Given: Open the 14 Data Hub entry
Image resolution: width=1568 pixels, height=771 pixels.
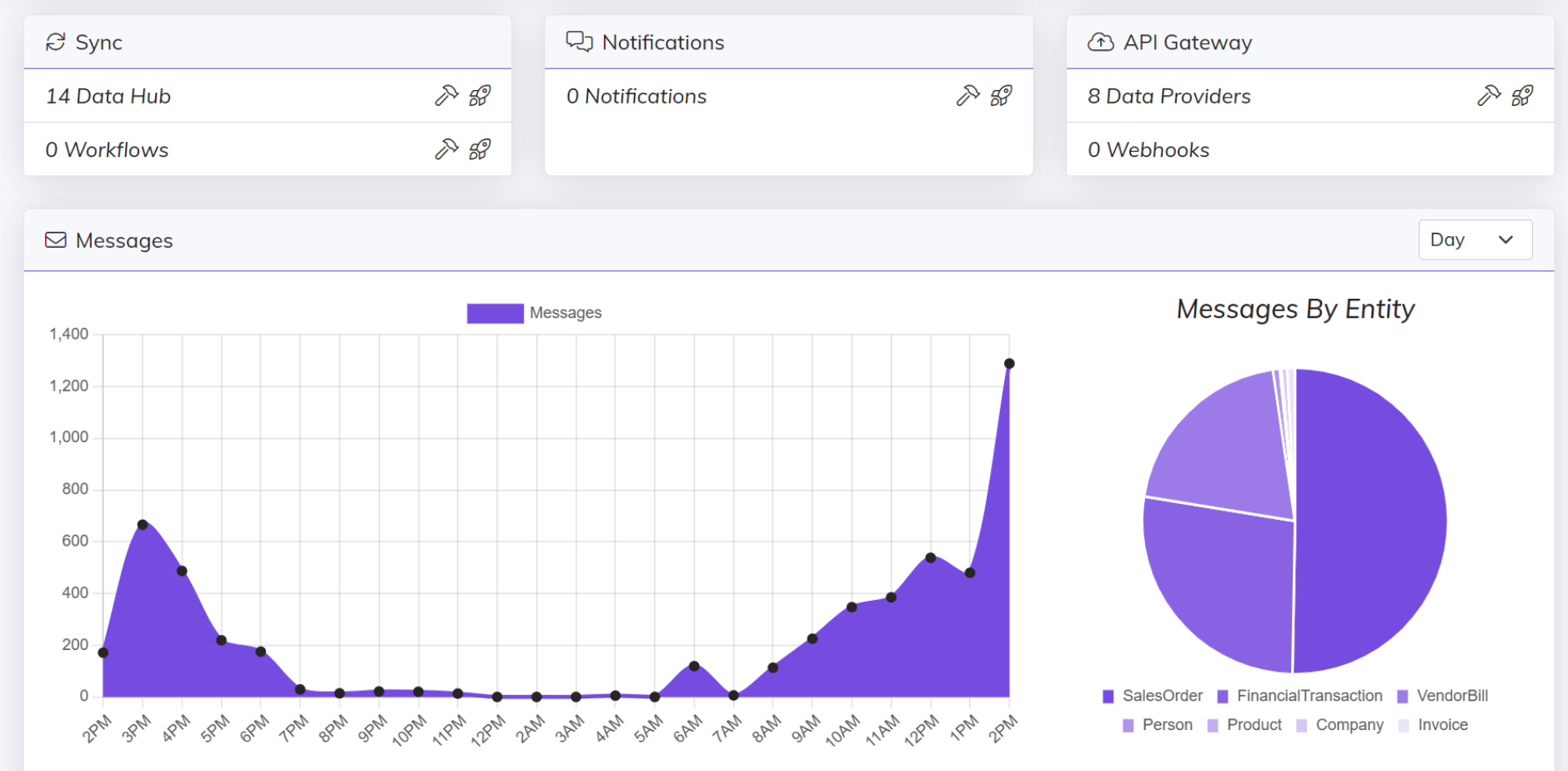Looking at the screenshot, I should pyautogui.click(x=108, y=95).
